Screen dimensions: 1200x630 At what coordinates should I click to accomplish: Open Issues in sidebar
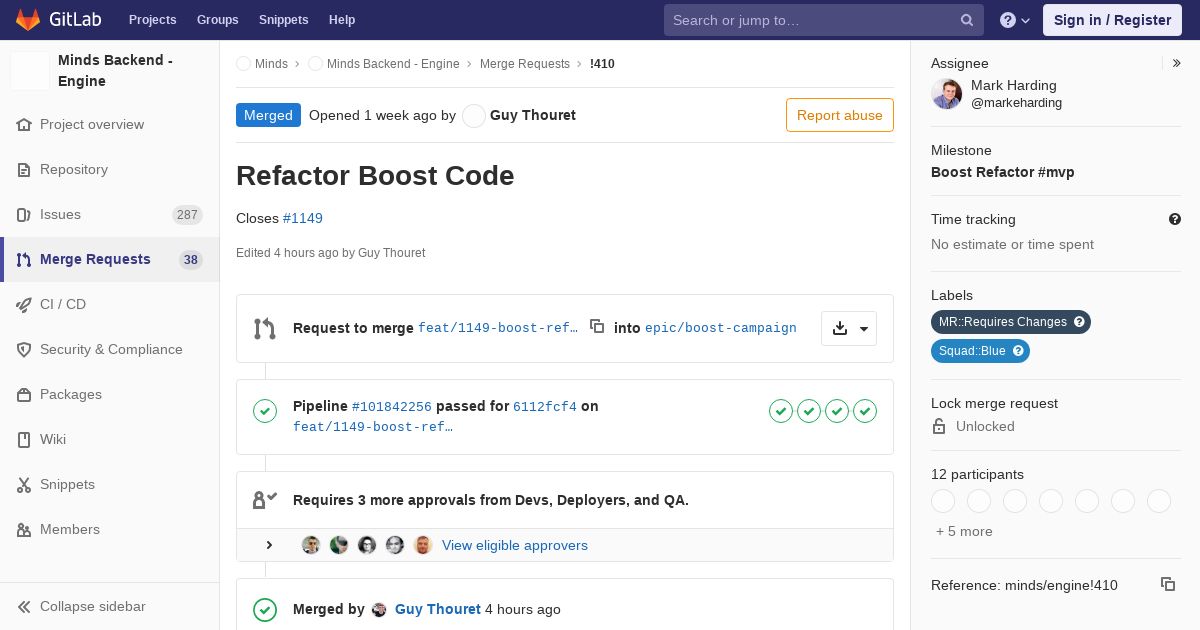click(110, 214)
